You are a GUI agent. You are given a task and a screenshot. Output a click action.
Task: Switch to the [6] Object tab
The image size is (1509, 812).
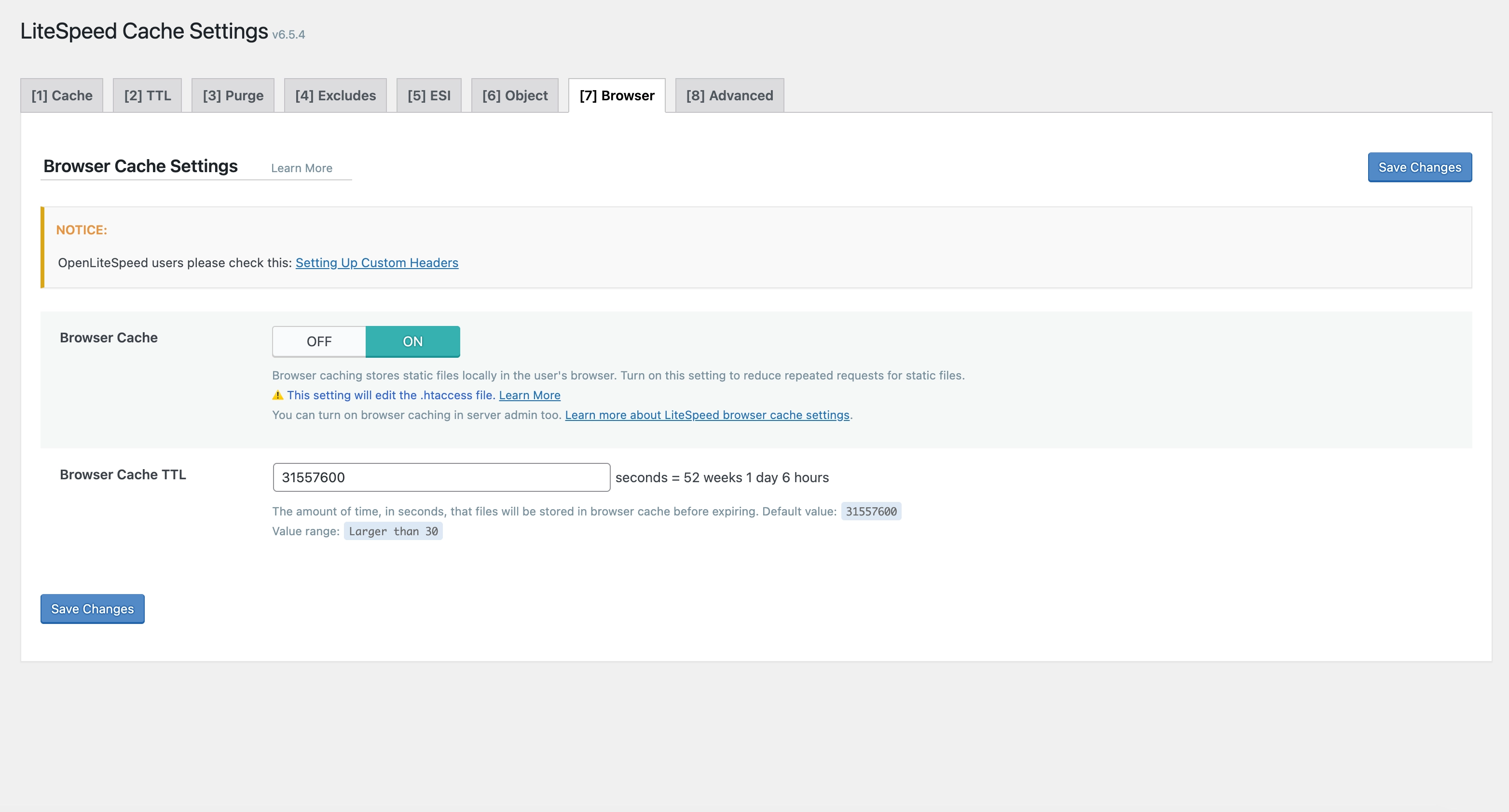point(515,95)
